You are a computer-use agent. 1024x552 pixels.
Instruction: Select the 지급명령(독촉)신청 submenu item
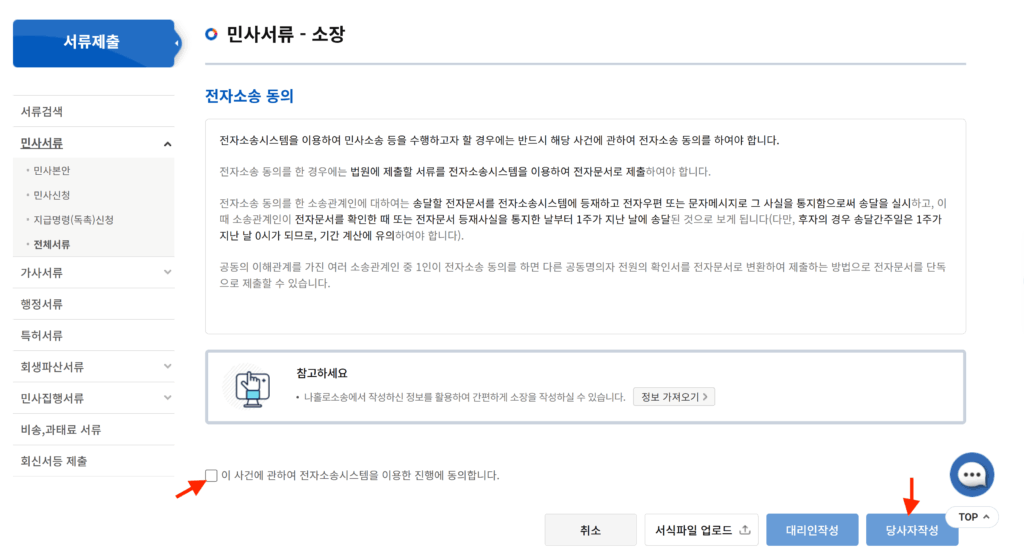(73, 219)
